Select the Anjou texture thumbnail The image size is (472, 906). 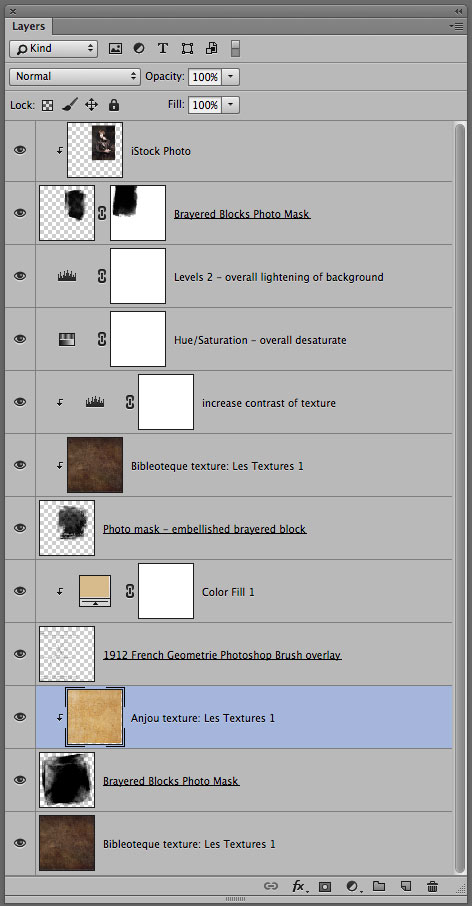pos(95,717)
